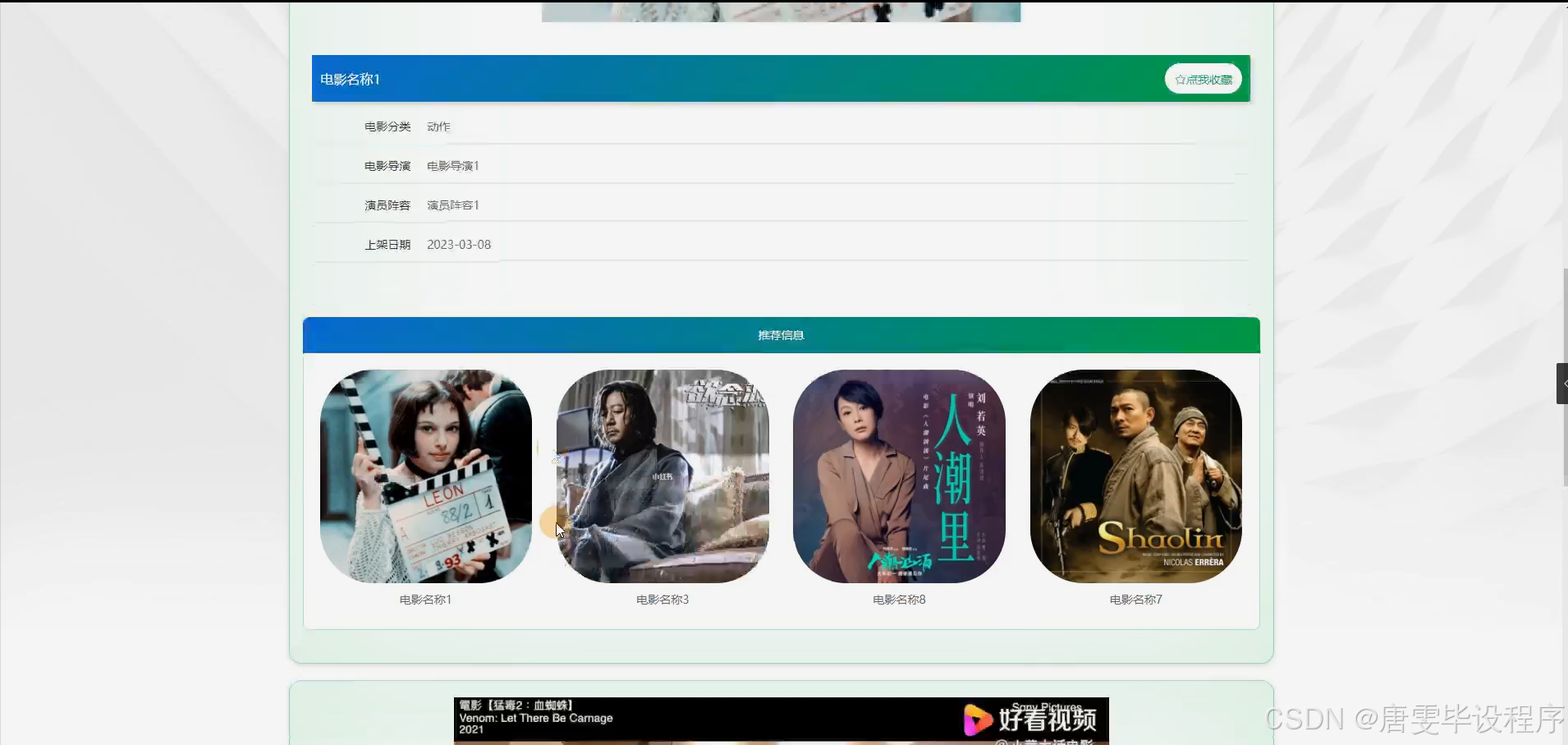
Task: Click the Venom trailer video player
Action: (781, 721)
